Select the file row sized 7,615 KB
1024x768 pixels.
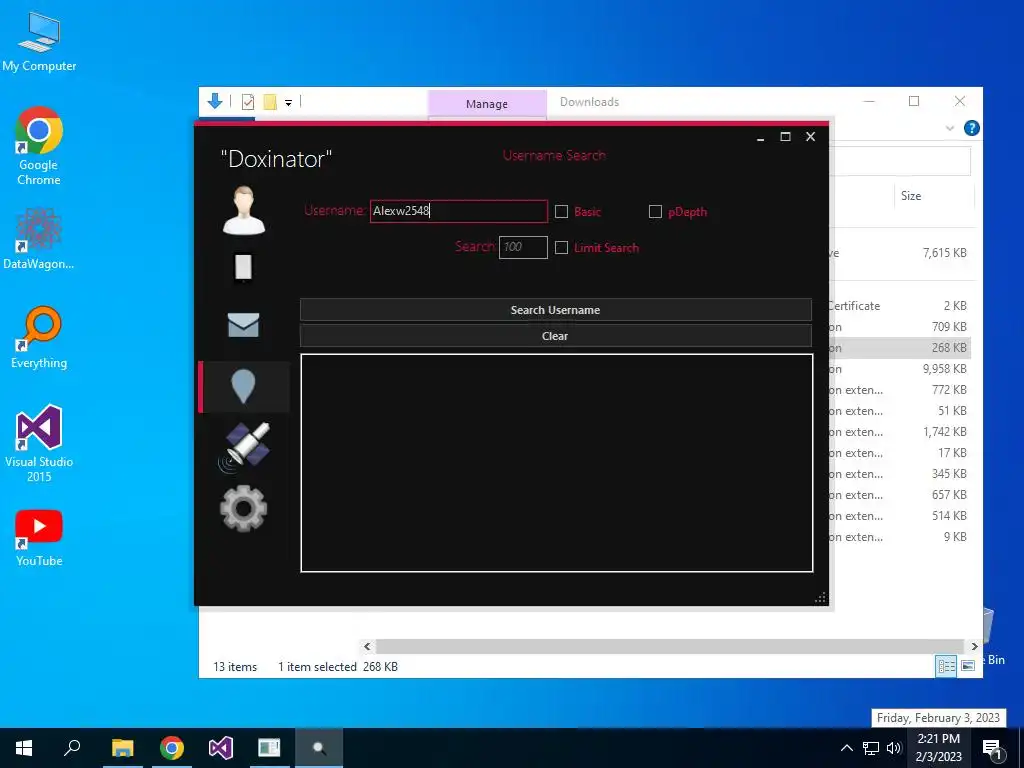tap(900, 253)
